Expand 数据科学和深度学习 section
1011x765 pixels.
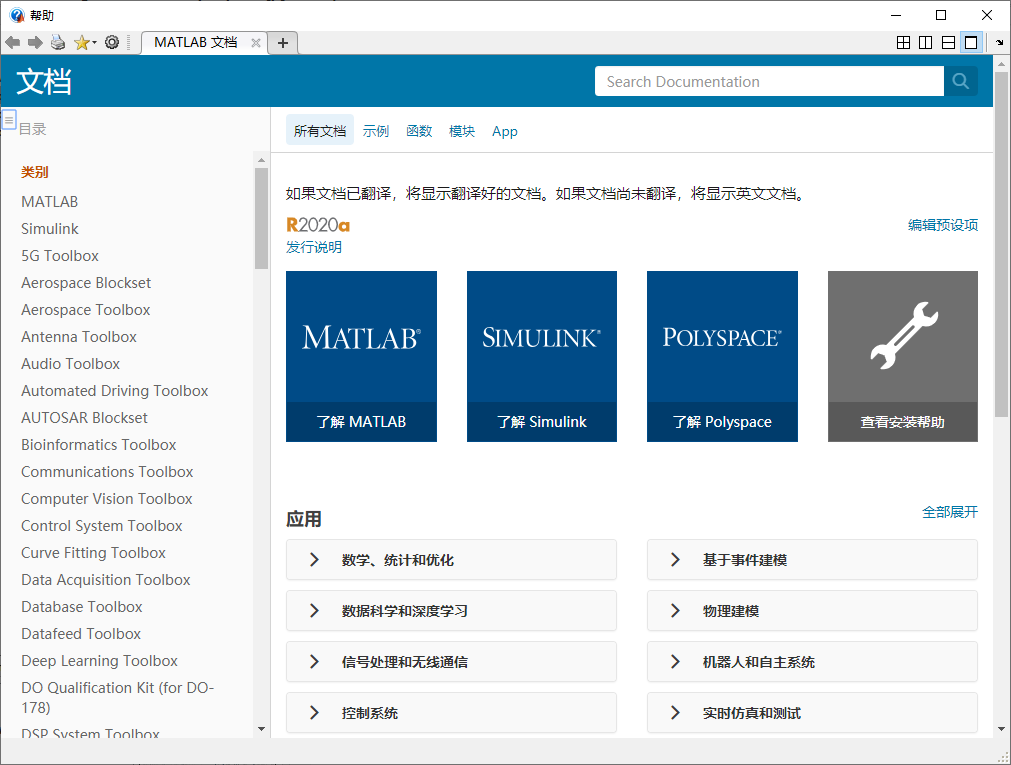point(451,611)
